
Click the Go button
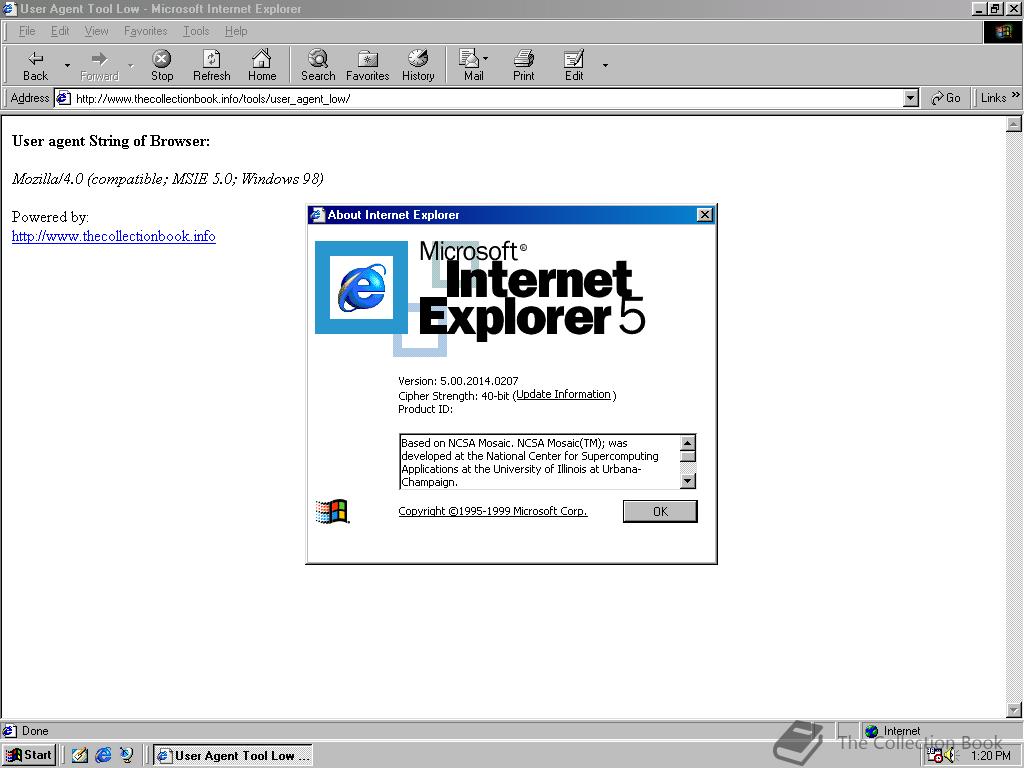pyautogui.click(x=946, y=98)
